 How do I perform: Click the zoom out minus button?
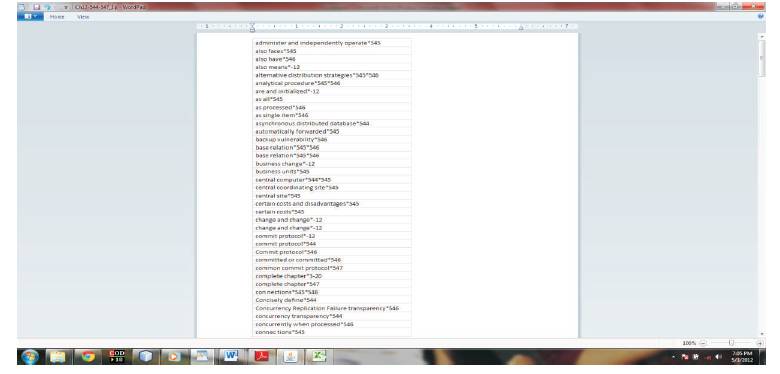(x=702, y=343)
